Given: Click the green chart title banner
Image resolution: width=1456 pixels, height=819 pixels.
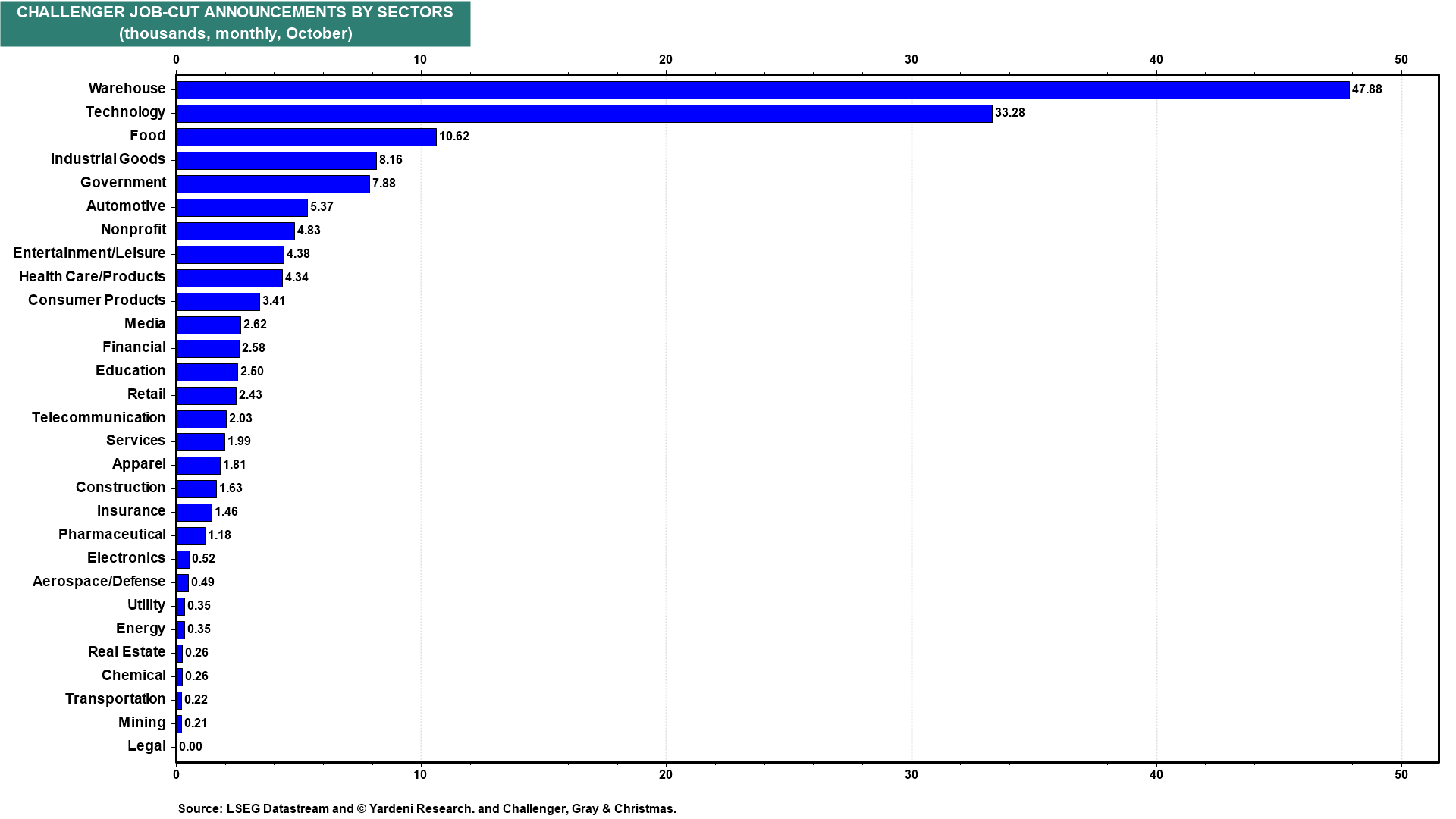Looking at the screenshot, I should coord(235,24).
